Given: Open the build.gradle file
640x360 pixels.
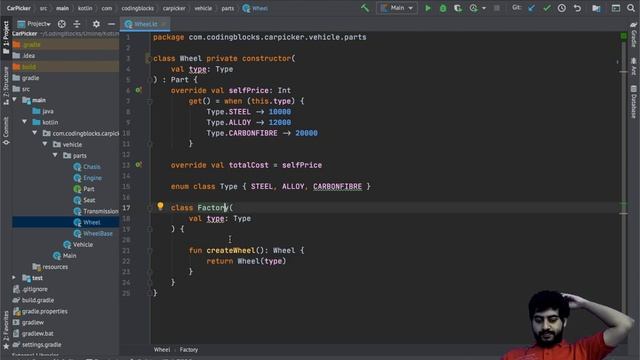Looking at the screenshot, I should coord(33,300).
